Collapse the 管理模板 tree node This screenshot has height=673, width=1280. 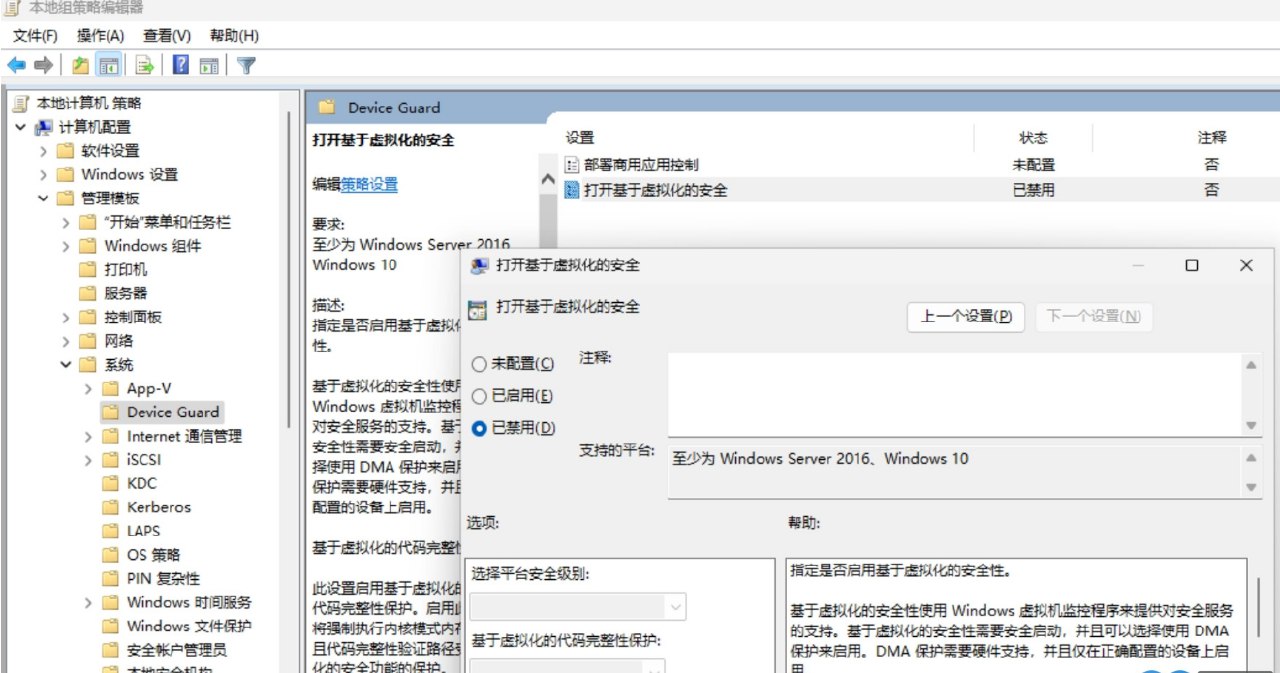43,198
